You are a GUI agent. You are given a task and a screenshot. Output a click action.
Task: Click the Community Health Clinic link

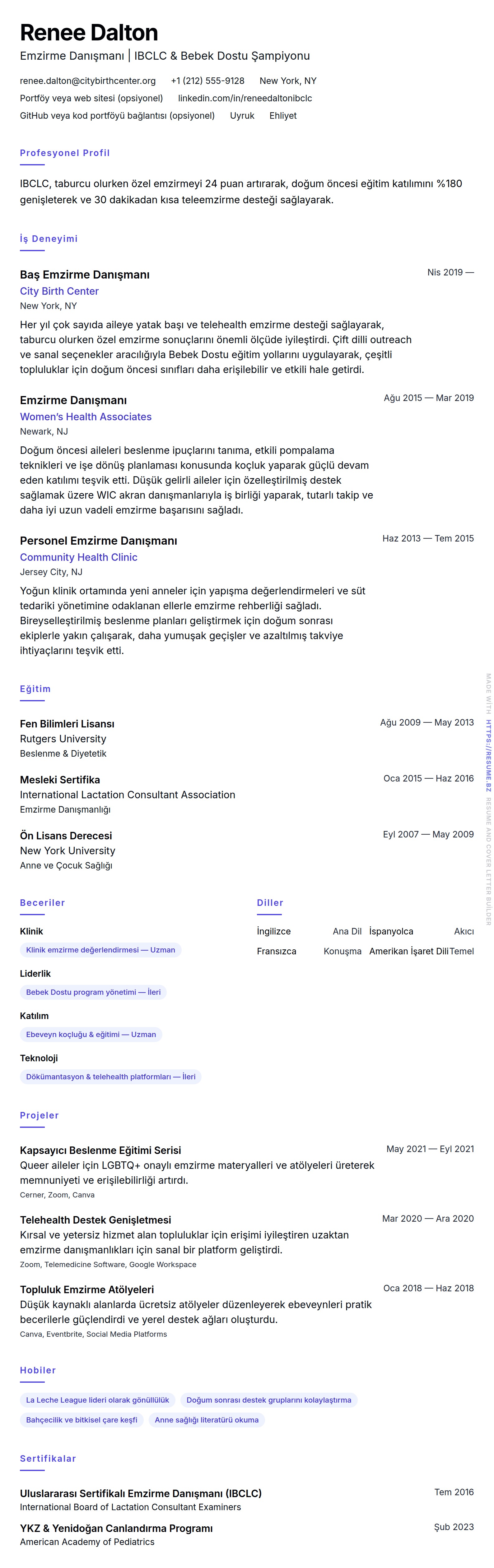[79, 557]
